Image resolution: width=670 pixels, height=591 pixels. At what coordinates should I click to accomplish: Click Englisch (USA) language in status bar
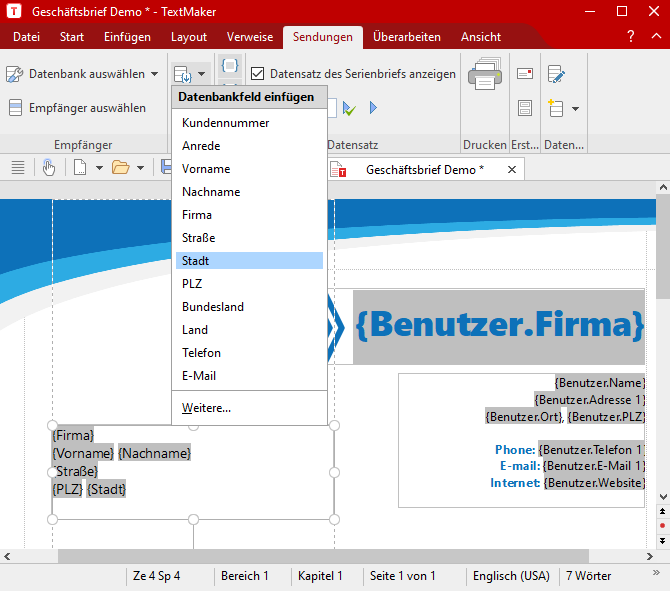pyautogui.click(x=511, y=576)
